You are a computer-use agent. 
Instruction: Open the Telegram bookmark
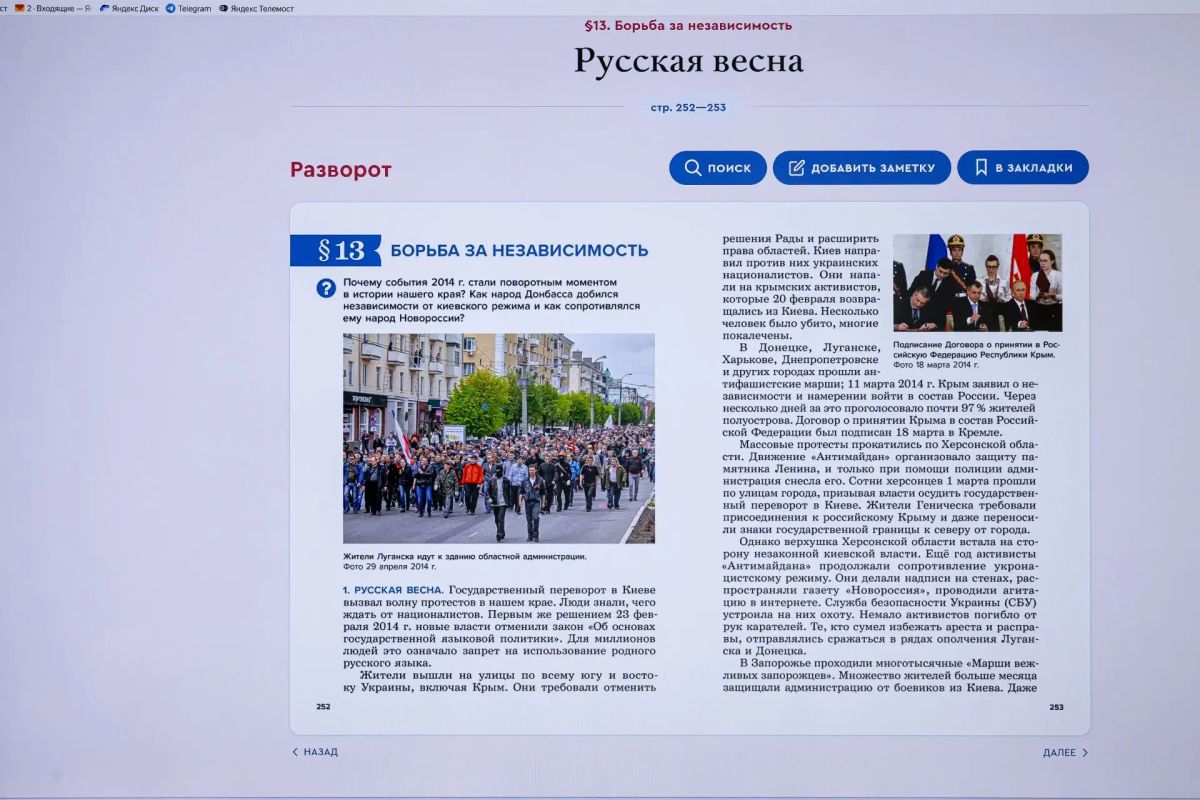coord(189,8)
